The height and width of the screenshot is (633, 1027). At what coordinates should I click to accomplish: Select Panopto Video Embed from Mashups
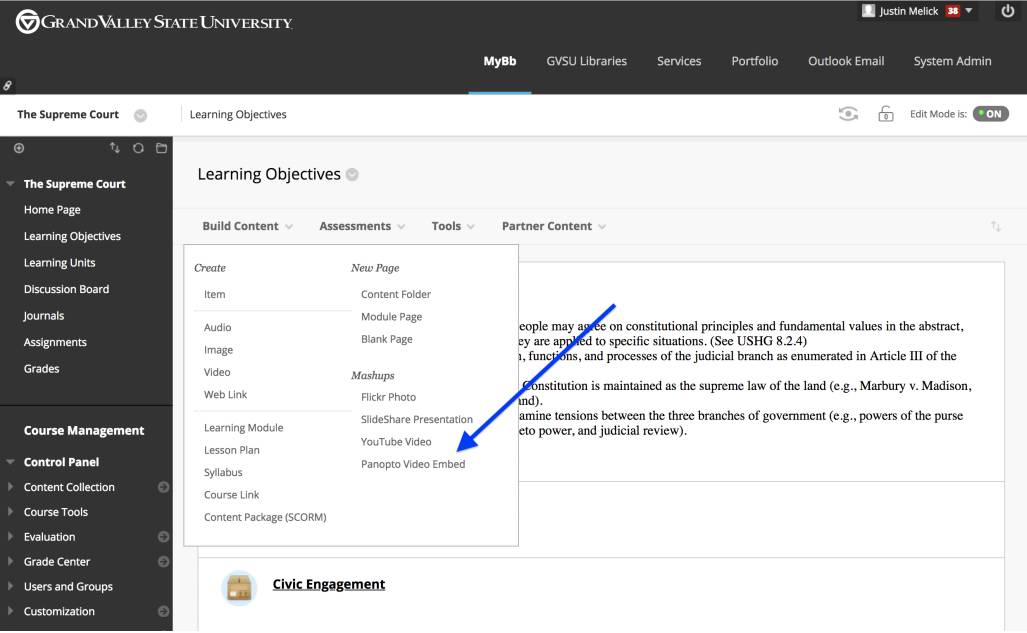(x=413, y=464)
